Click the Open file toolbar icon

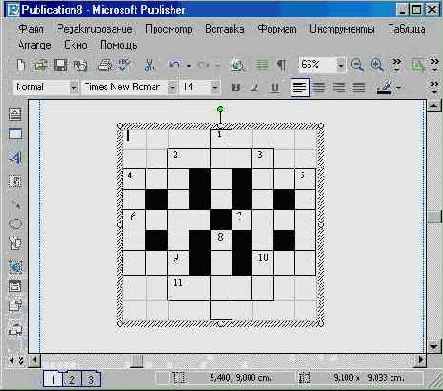[40, 65]
